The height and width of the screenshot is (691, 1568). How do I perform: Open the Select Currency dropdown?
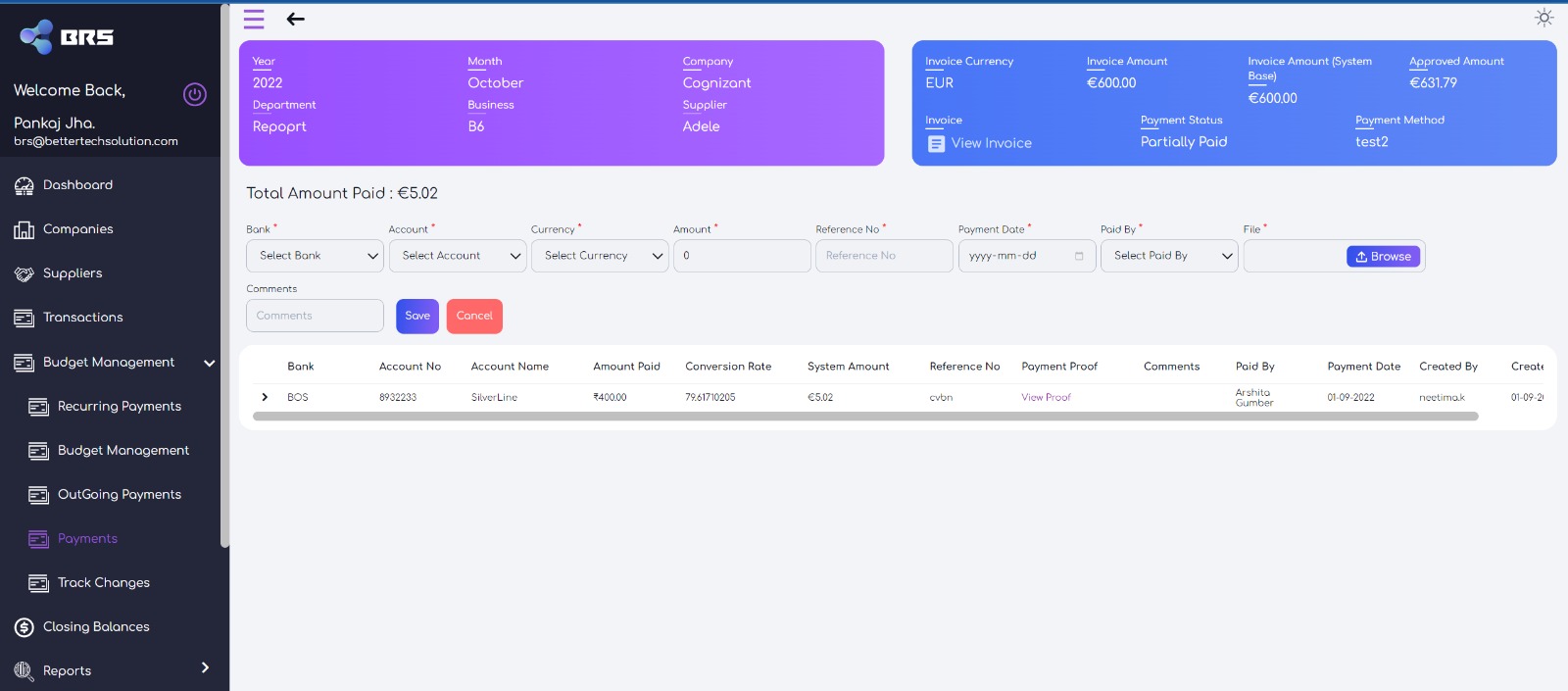[600, 256]
